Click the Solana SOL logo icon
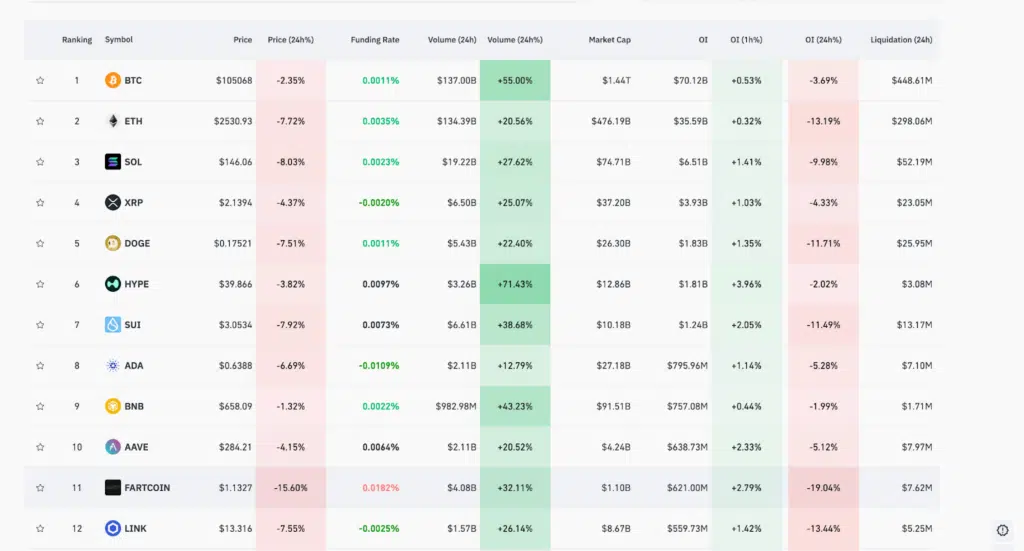This screenshot has height=551, width=1024. click(113, 162)
